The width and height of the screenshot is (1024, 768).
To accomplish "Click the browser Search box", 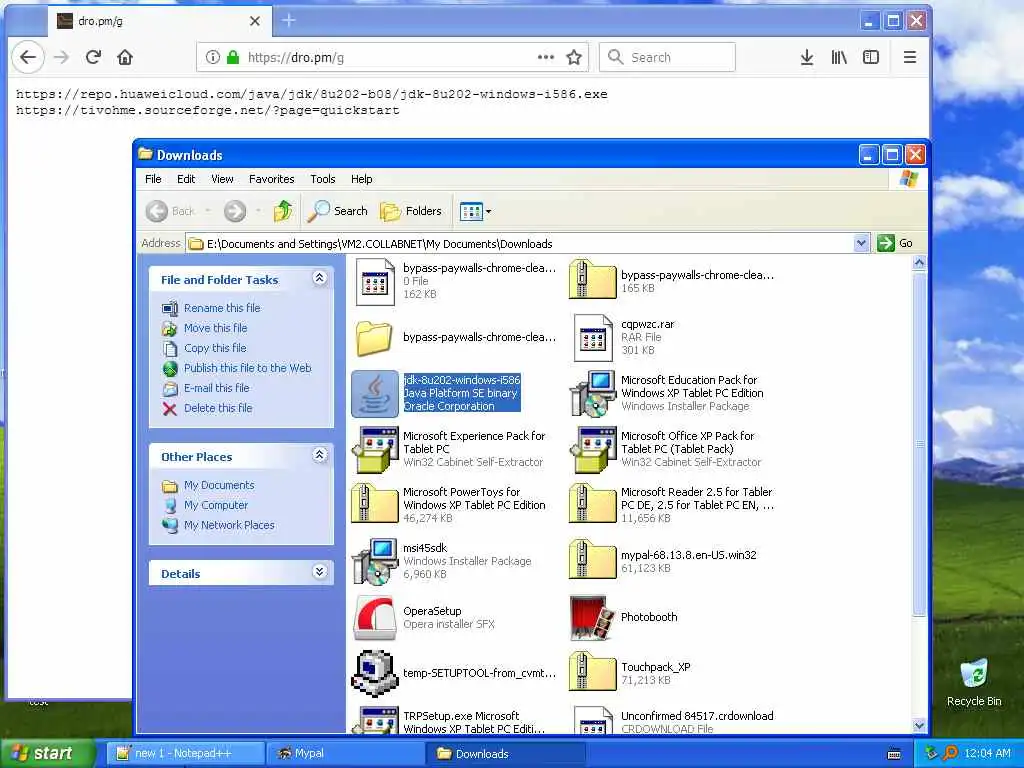I will tap(667, 57).
